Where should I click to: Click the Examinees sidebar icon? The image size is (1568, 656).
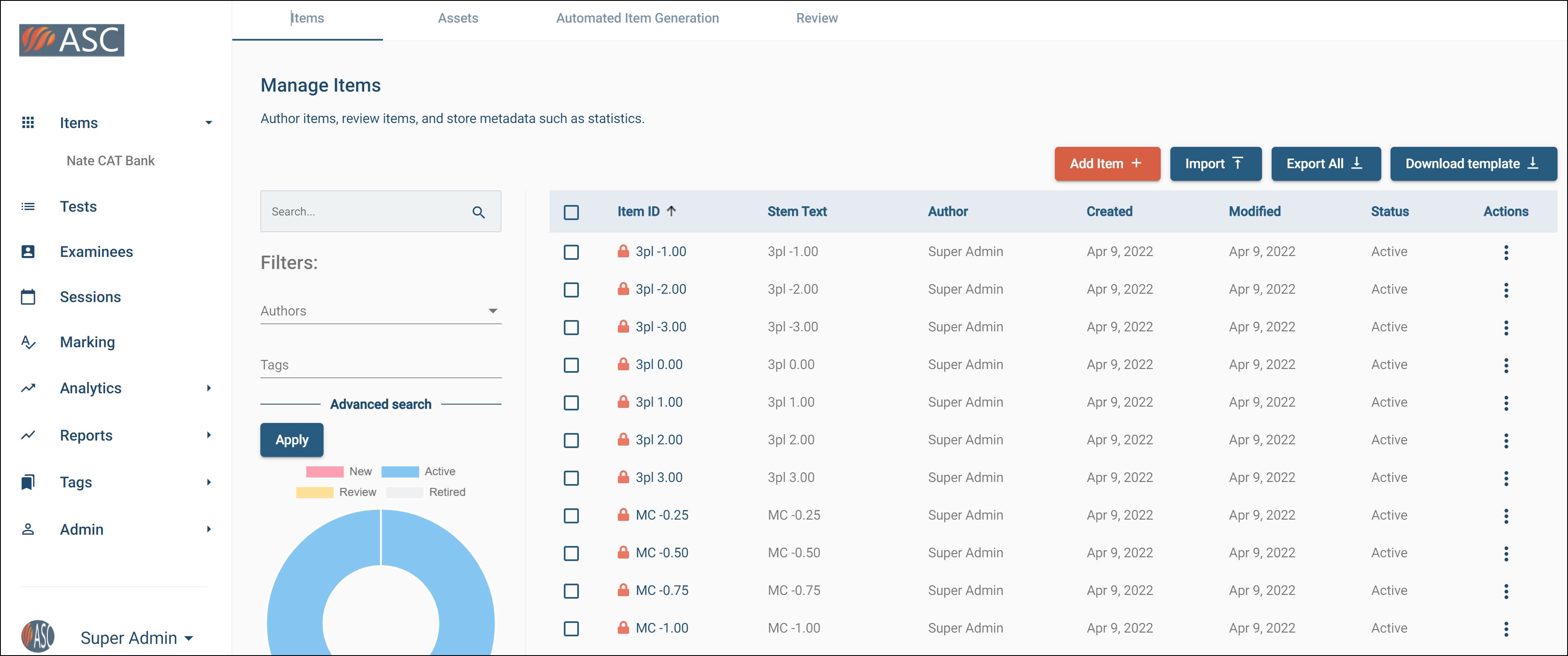tap(28, 251)
